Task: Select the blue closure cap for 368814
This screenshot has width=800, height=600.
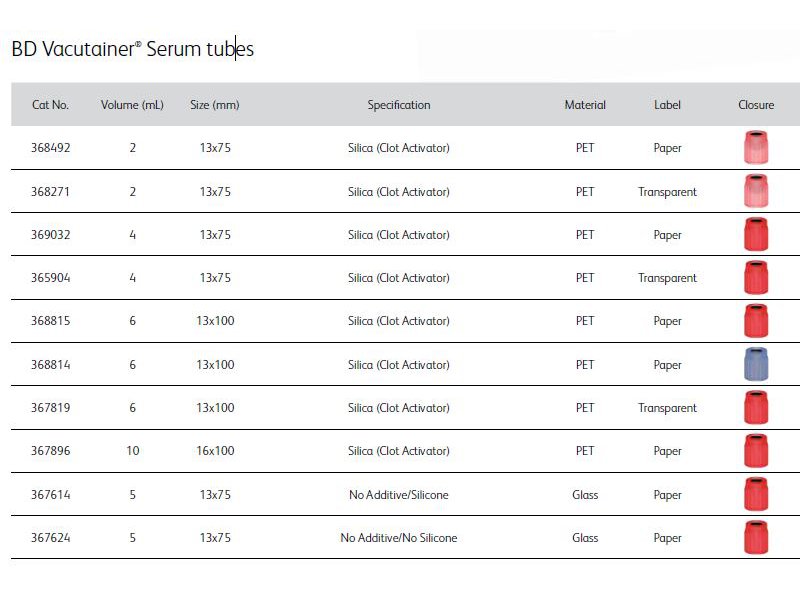Action: coord(756,364)
